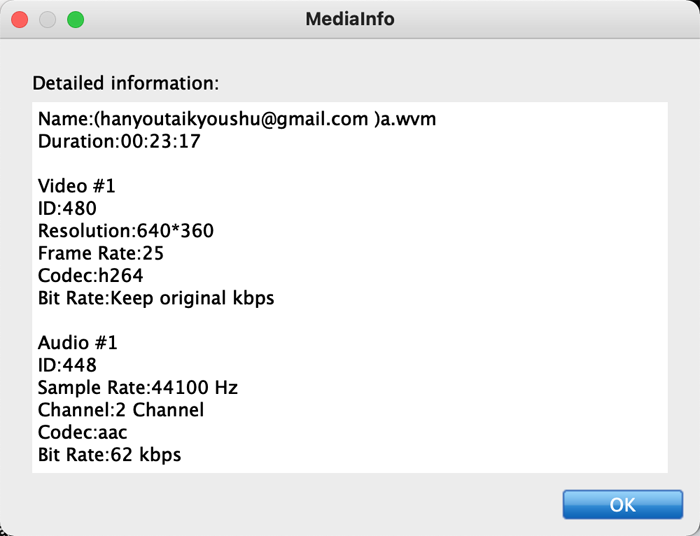This screenshot has height=536, width=700.
Task: Click the Duration:00:23:17 line
Action: click(x=119, y=141)
